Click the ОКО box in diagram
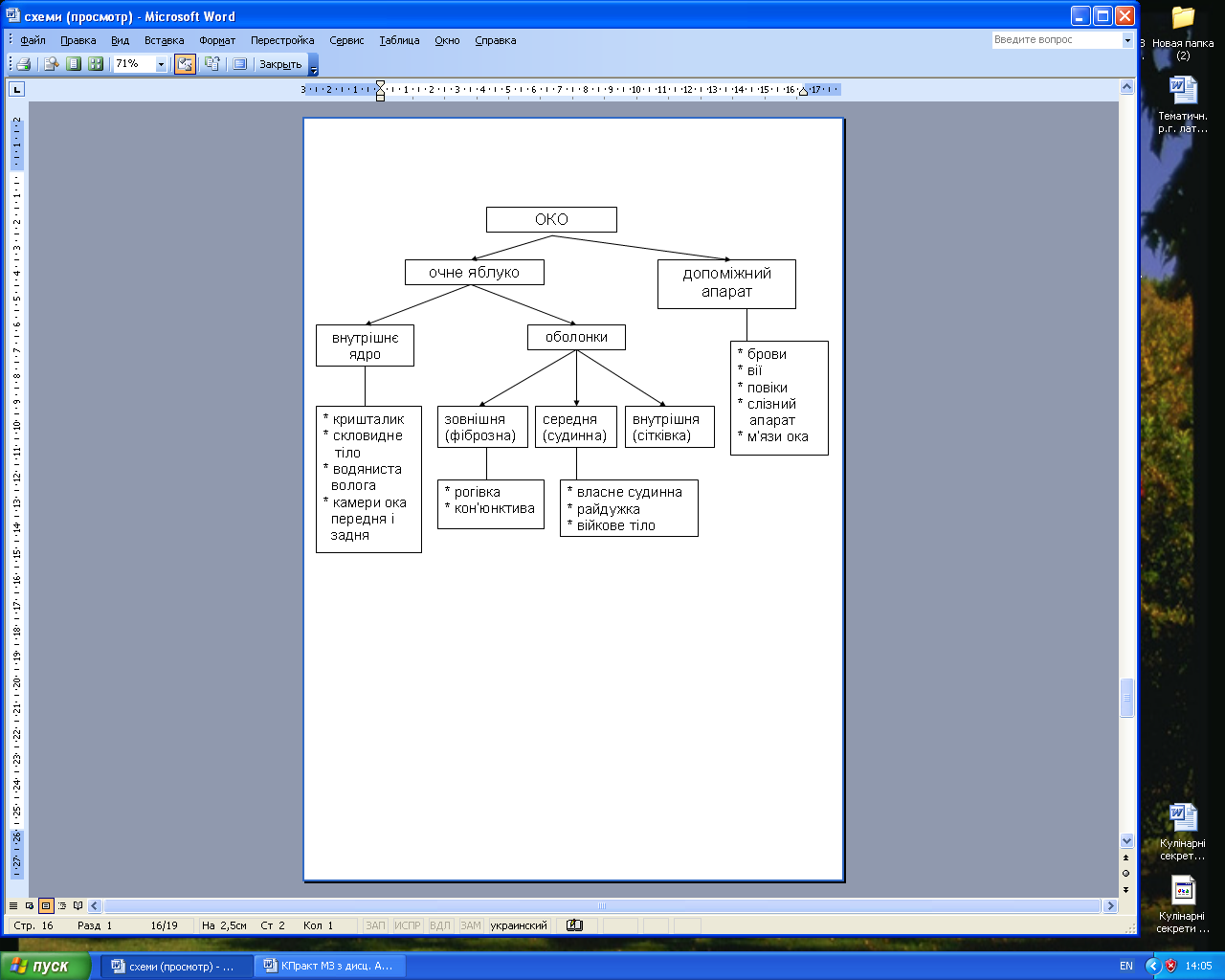 tap(551, 219)
